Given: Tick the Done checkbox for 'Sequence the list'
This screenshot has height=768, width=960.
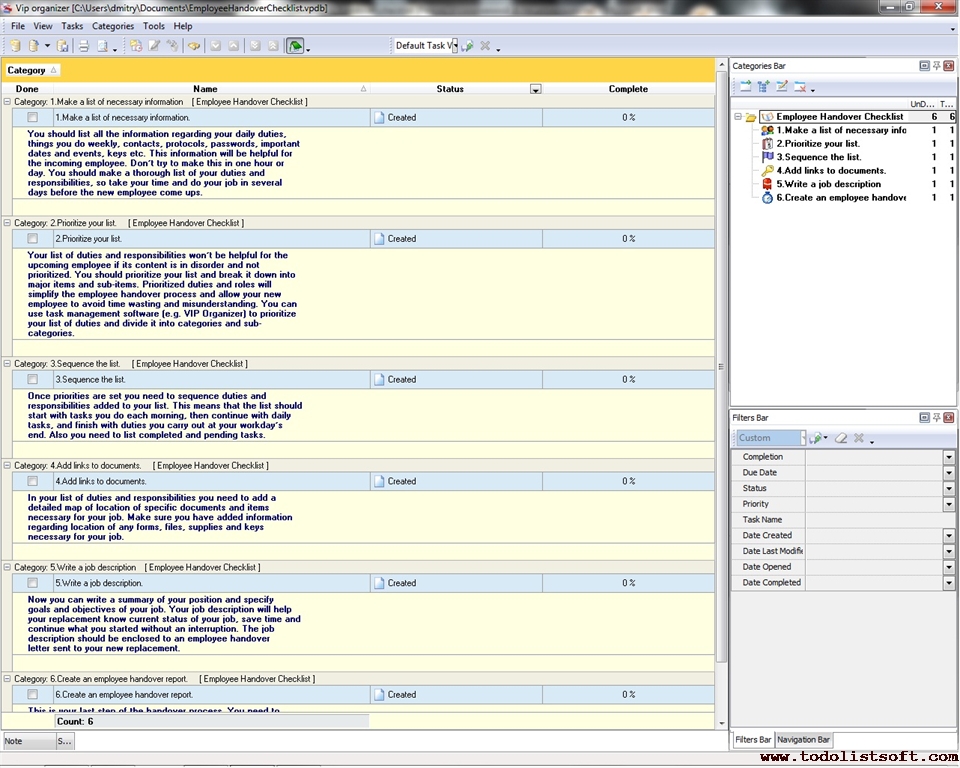Looking at the screenshot, I should (33, 379).
